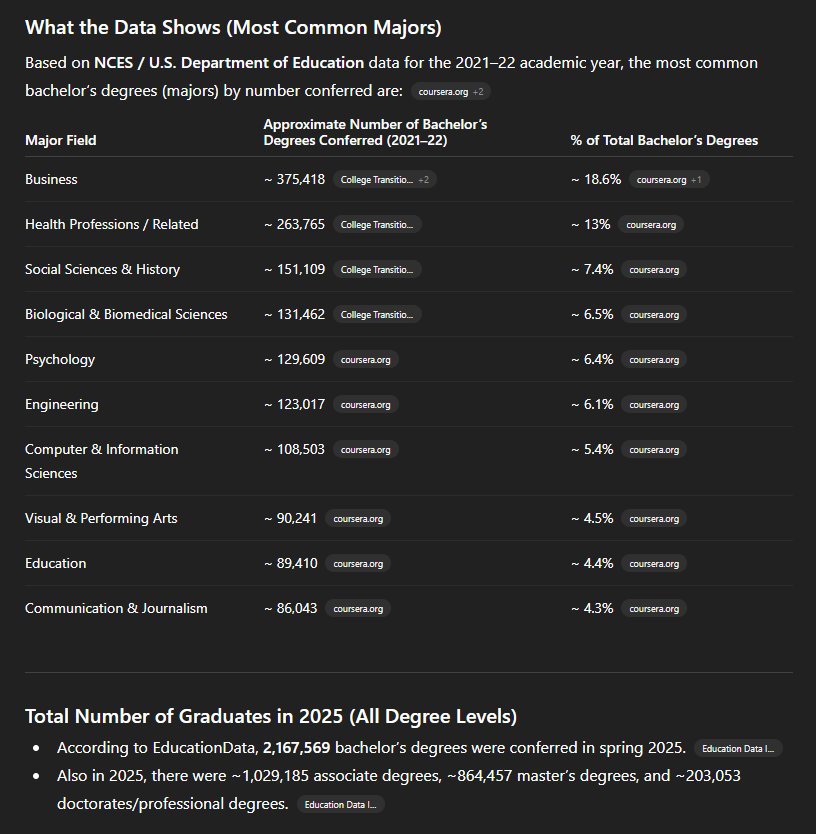Select 'Communication & Journalism' row label
The image size is (816, 834).
[116, 608]
